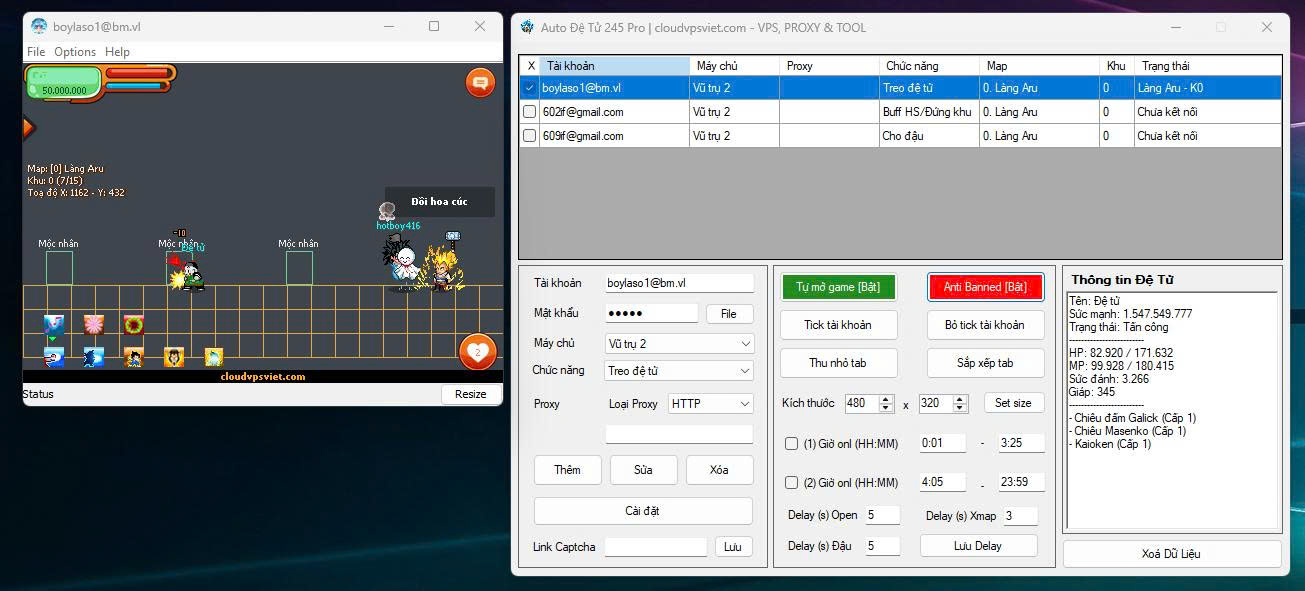Image resolution: width=1305 pixels, height=591 pixels.
Task: Toggle the red Anti Banned [Bật] button
Action: click(x=985, y=287)
